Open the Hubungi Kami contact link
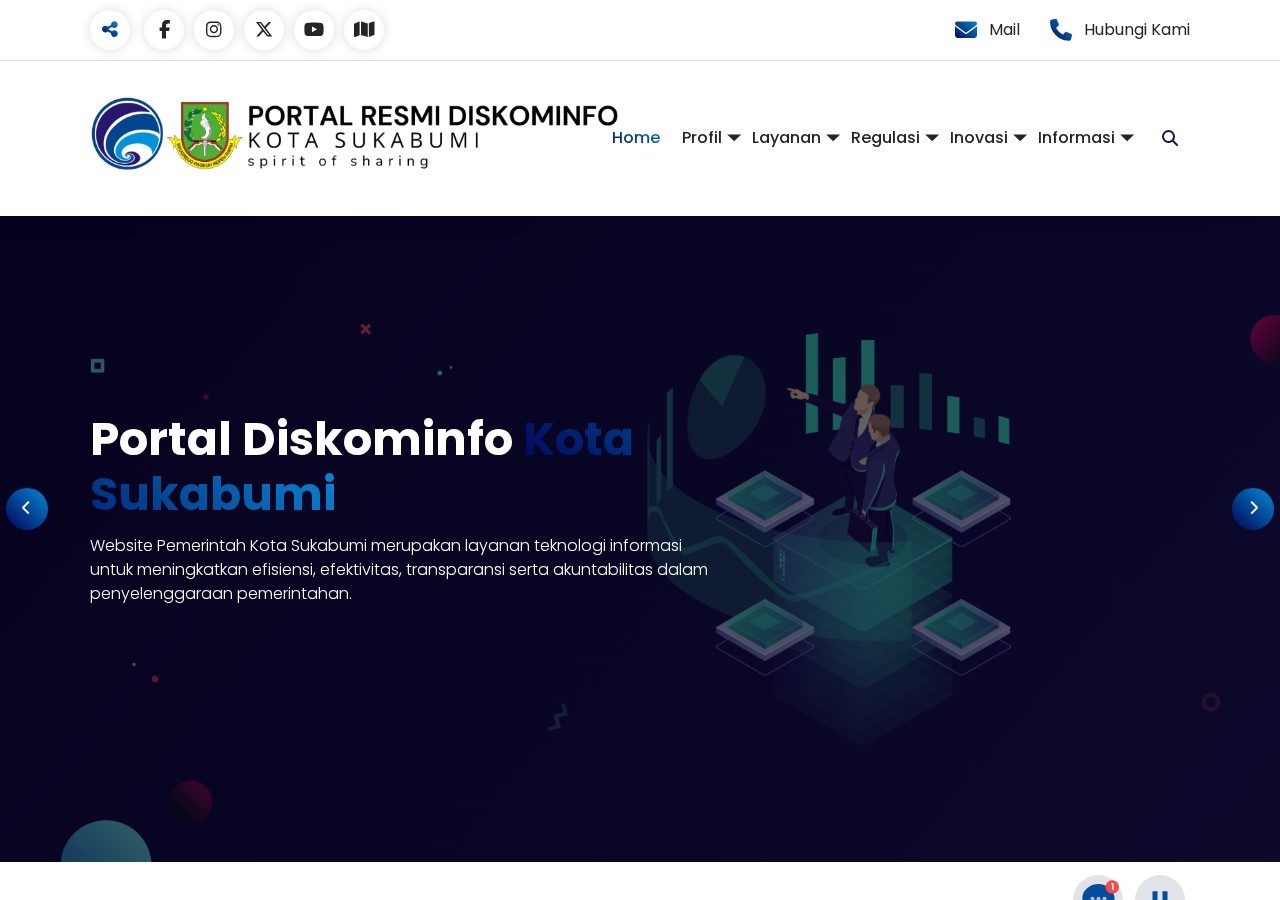 click(1120, 30)
